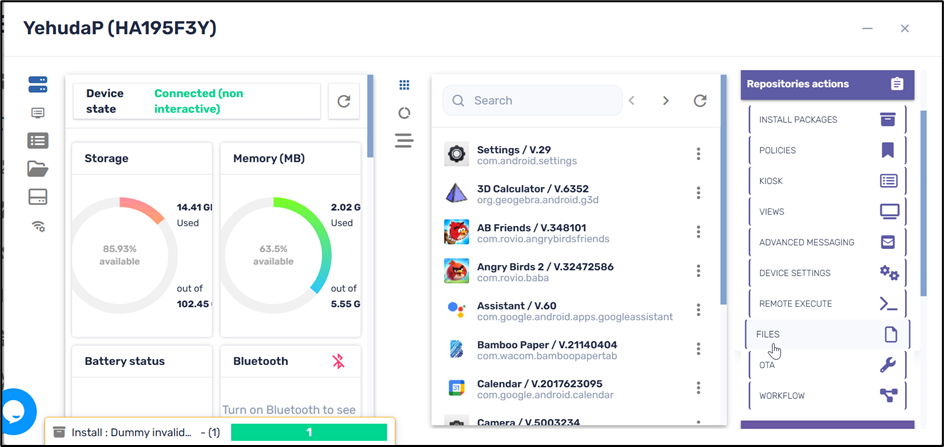Click the apps list scrollbar
Viewport: 944px width, 447px height.
pyautogui.click(x=723, y=190)
